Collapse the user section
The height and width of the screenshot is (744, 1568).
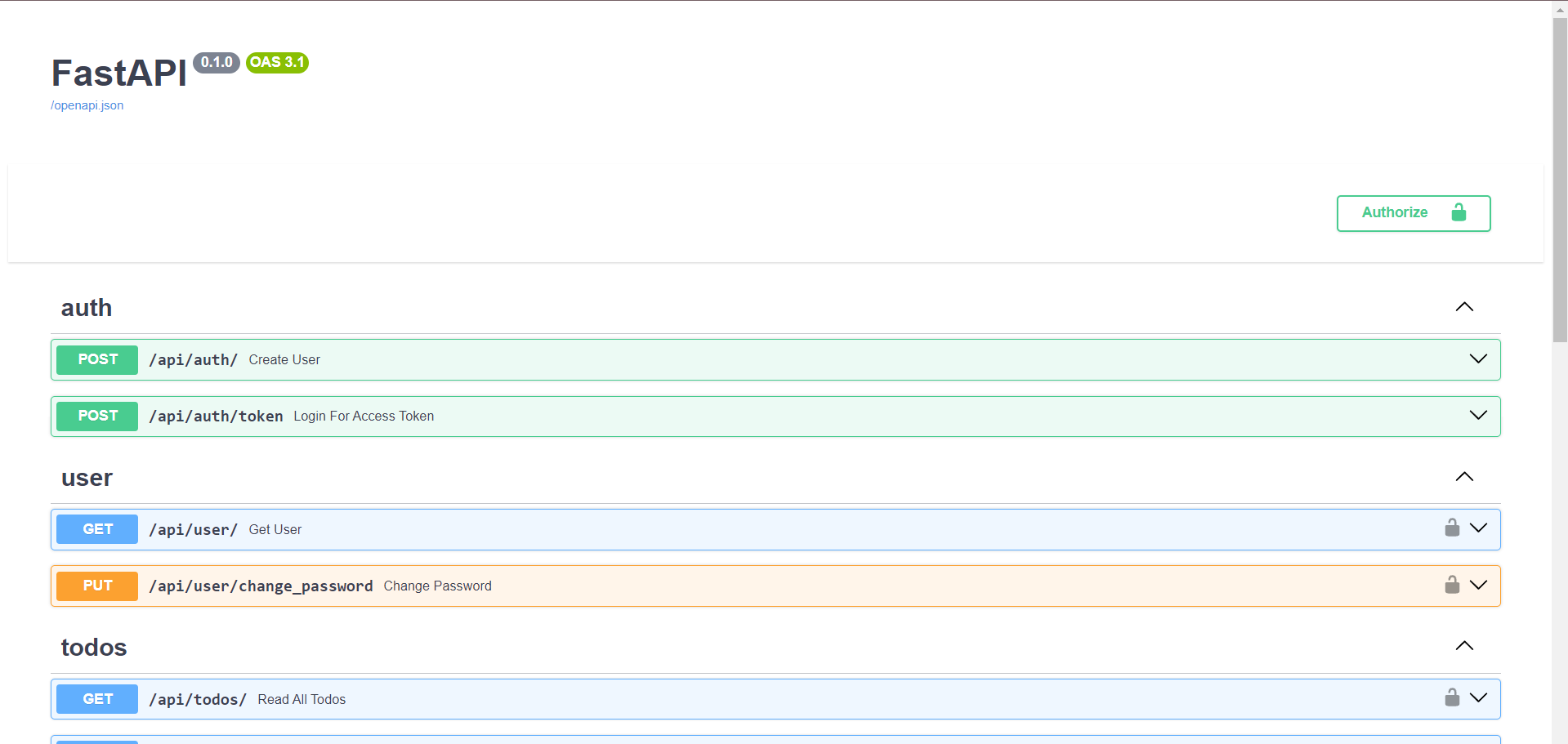point(1463,476)
